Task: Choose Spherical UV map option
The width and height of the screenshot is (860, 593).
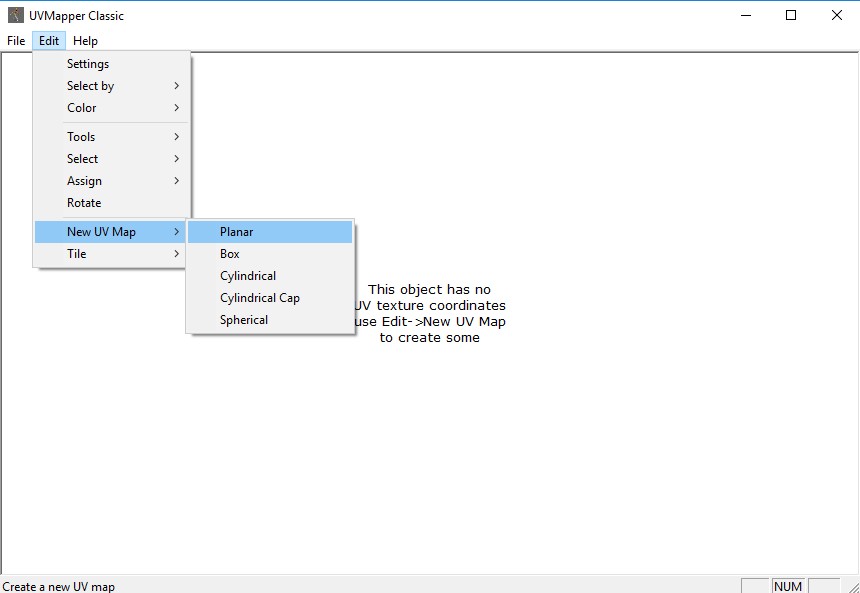Action: 244,320
